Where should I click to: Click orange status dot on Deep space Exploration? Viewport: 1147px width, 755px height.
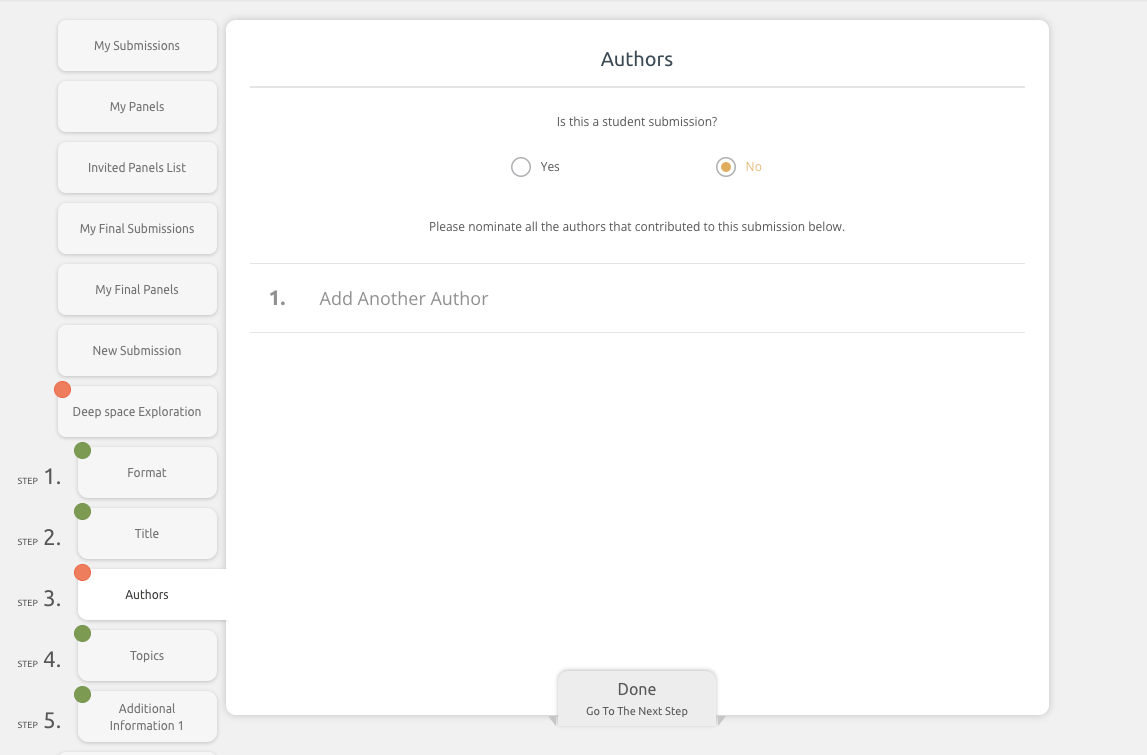coord(62,390)
